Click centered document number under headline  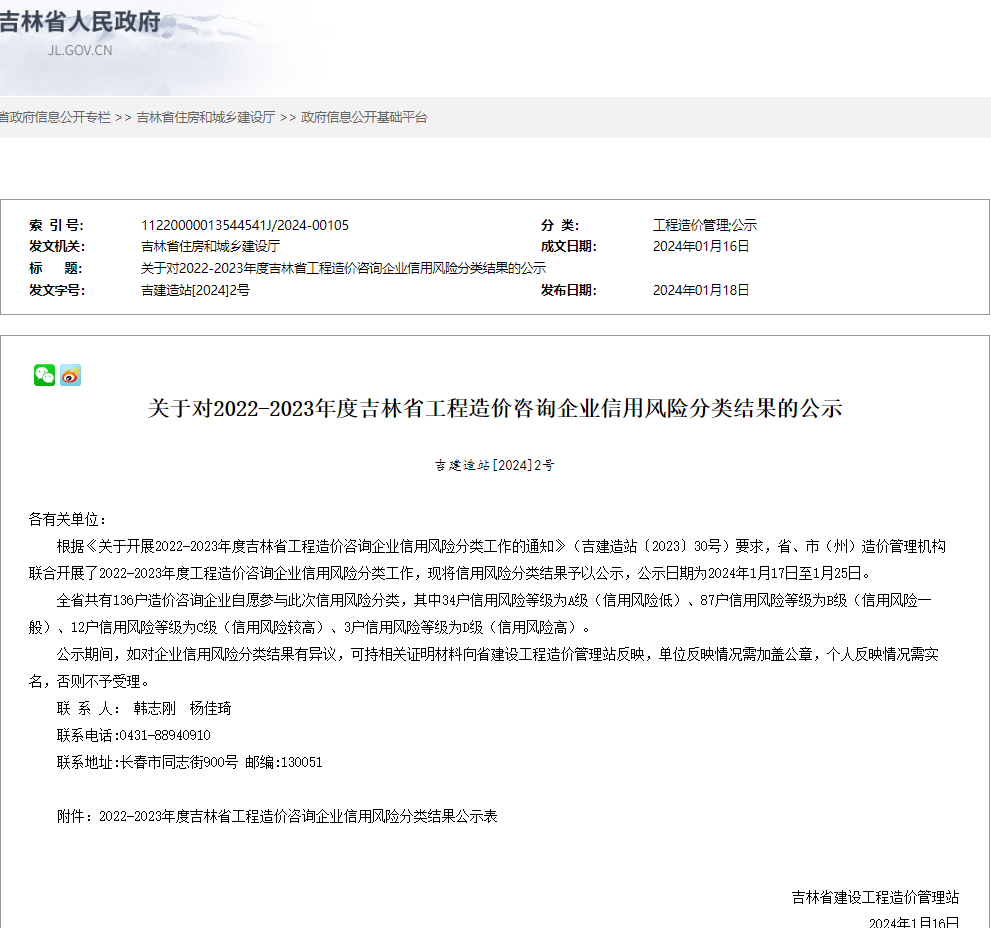pos(495,465)
